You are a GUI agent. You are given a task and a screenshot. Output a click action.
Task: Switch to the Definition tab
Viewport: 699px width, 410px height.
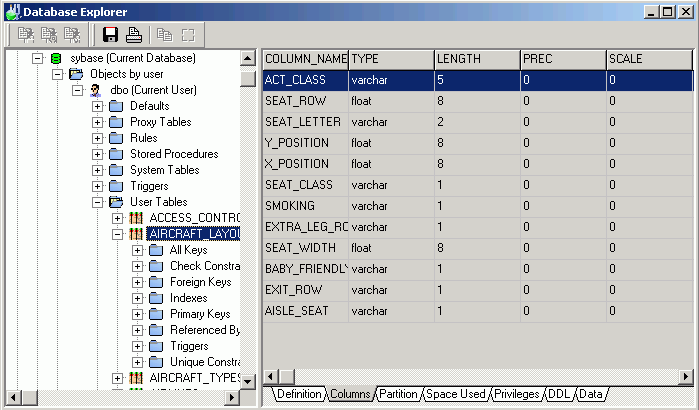[x=299, y=394]
